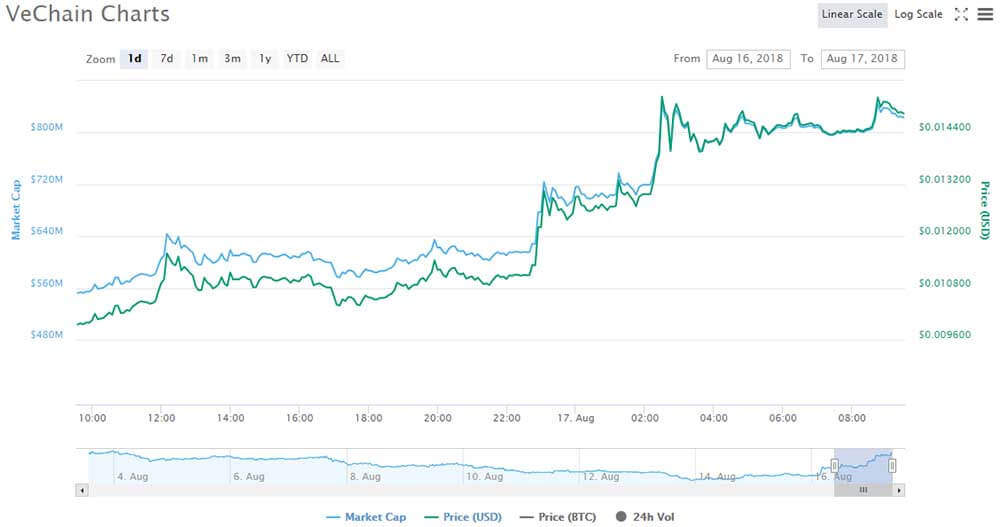Show ALL time zoom range

point(330,59)
